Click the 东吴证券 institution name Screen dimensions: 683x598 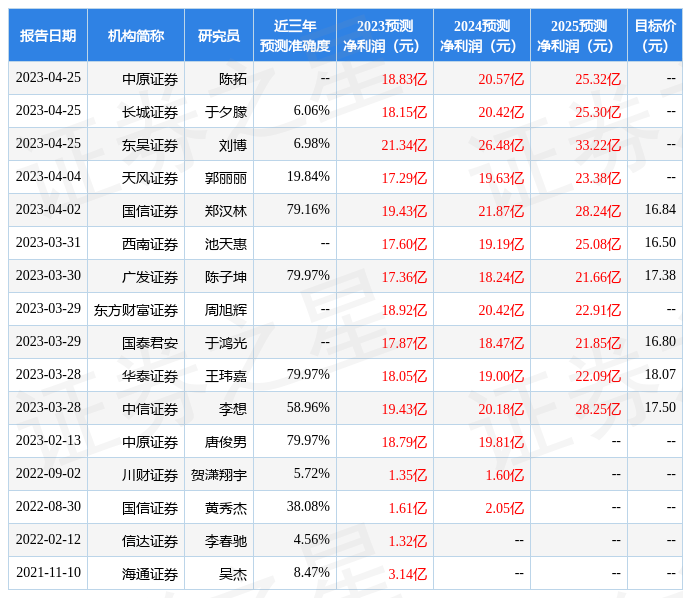pyautogui.click(x=150, y=145)
